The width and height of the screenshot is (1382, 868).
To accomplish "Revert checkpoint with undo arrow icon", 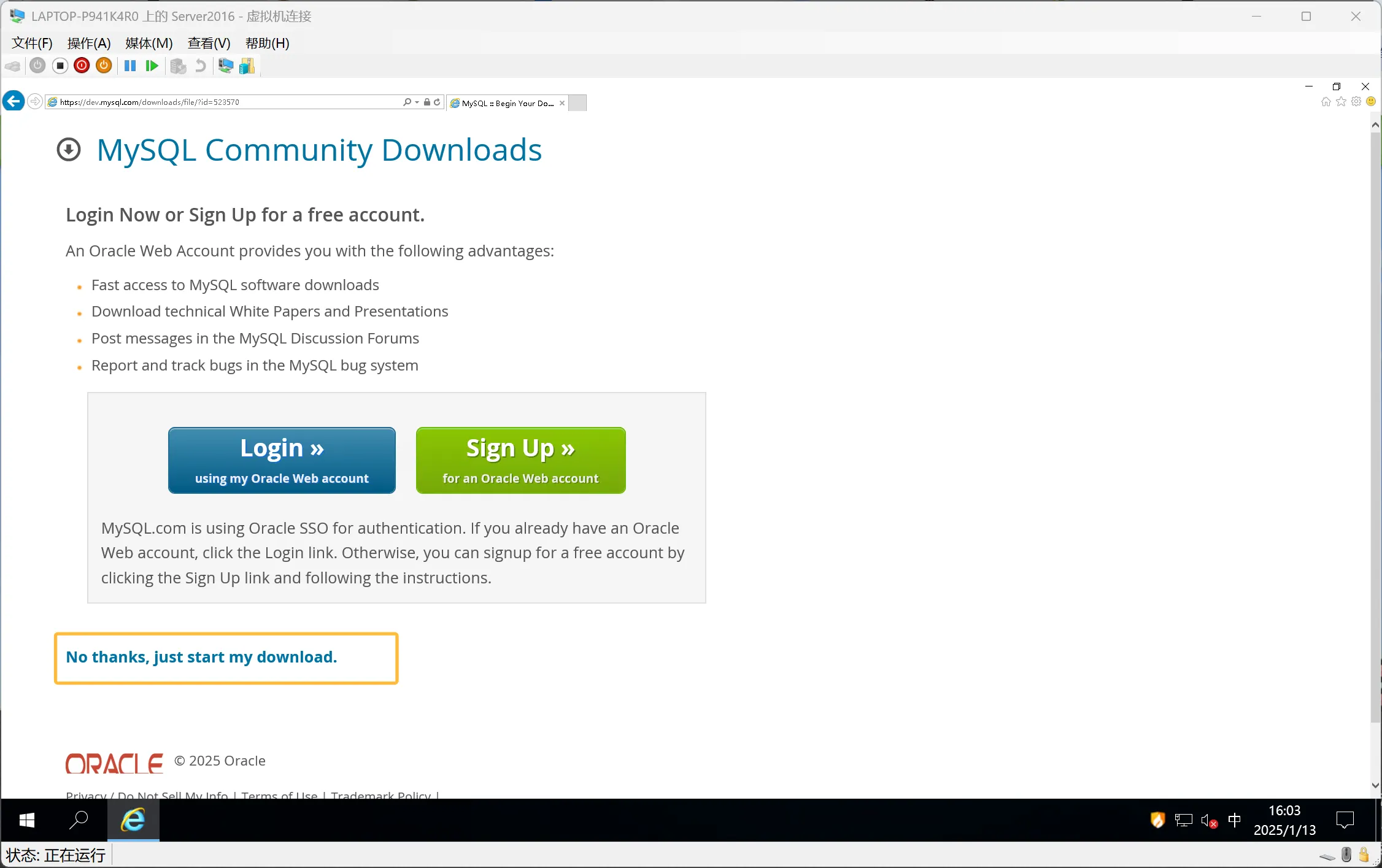I will coord(200,66).
